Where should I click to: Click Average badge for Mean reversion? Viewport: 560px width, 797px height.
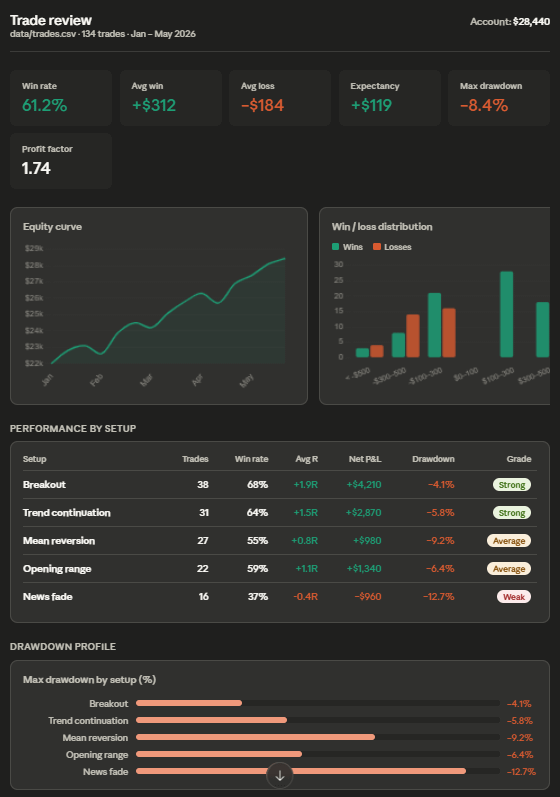coord(509,541)
